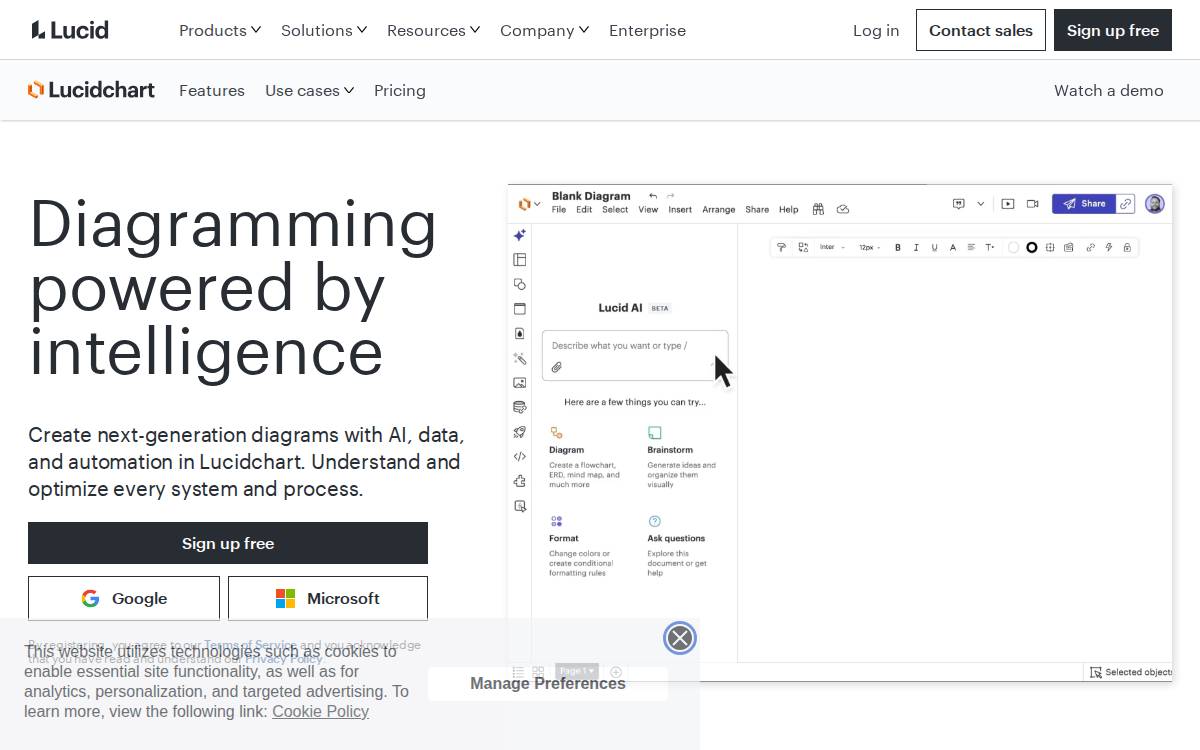Viewport: 1200px width, 750px height.
Task: Click the Lucid AI sparkle icon in sidebar
Action: click(x=520, y=235)
